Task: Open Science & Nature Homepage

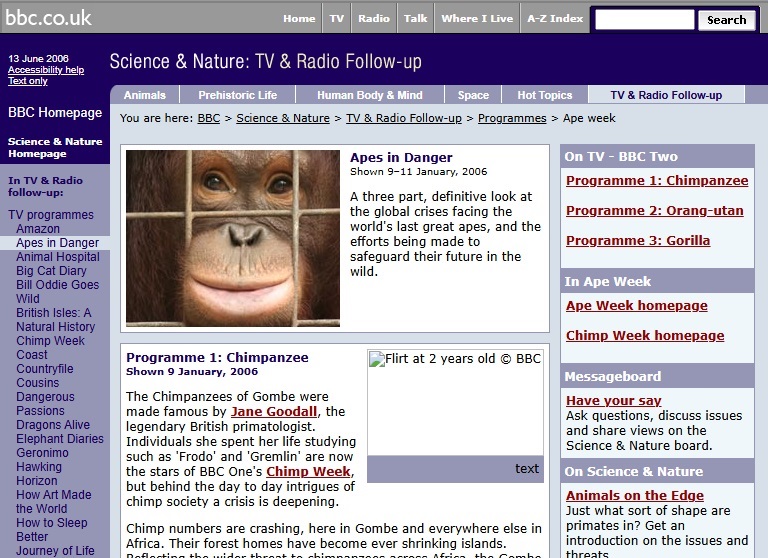Action: coord(55,147)
